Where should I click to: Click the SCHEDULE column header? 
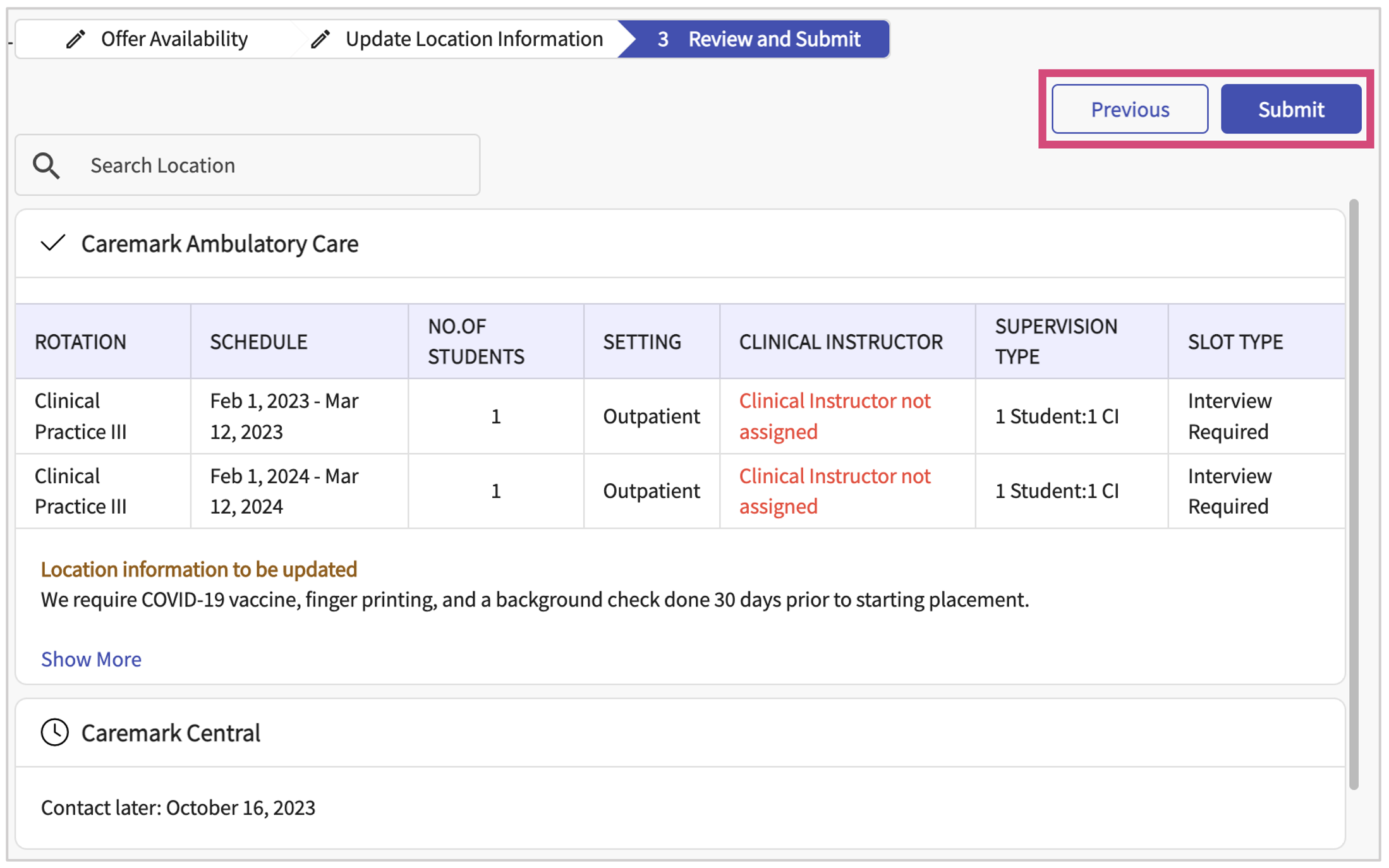(300, 342)
